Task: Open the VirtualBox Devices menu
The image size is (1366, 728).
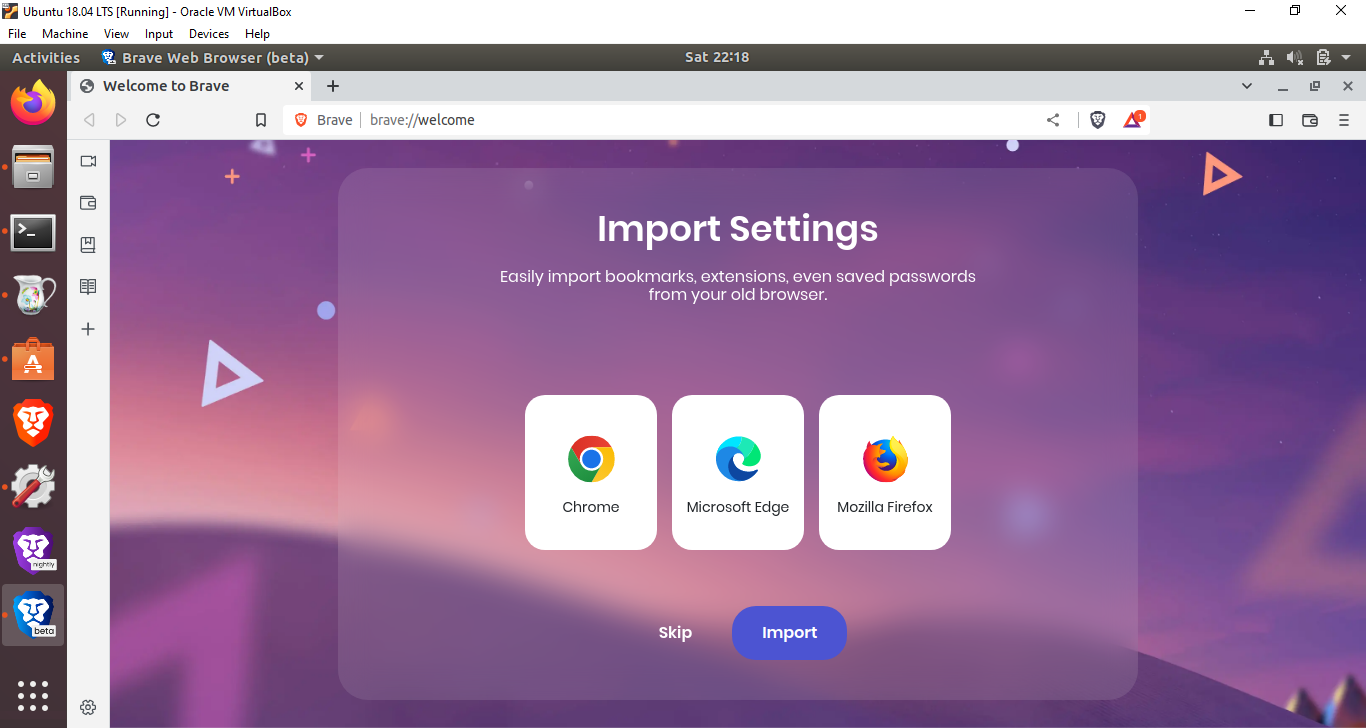Action: click(x=209, y=34)
